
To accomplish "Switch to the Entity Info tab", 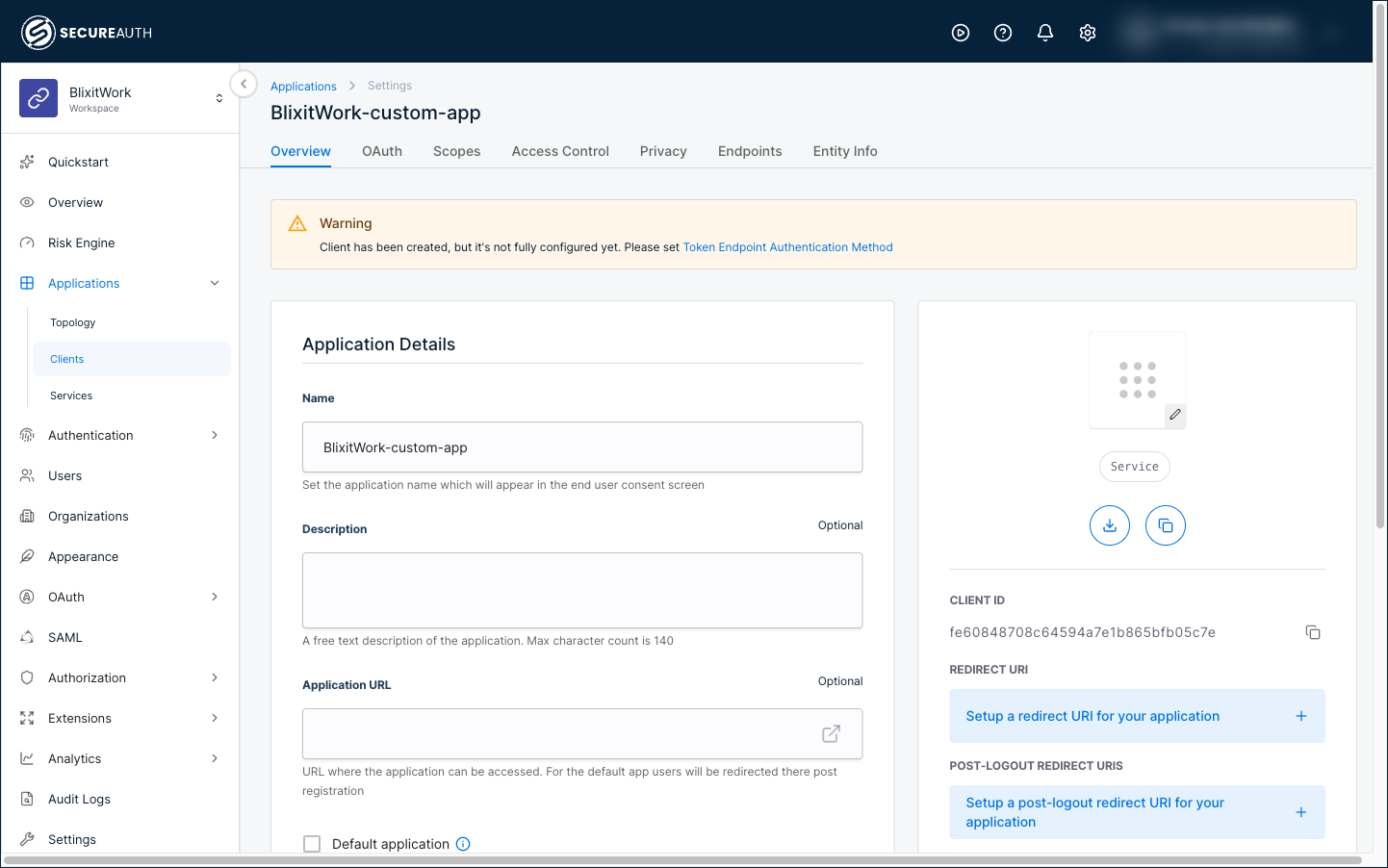I will 845,151.
